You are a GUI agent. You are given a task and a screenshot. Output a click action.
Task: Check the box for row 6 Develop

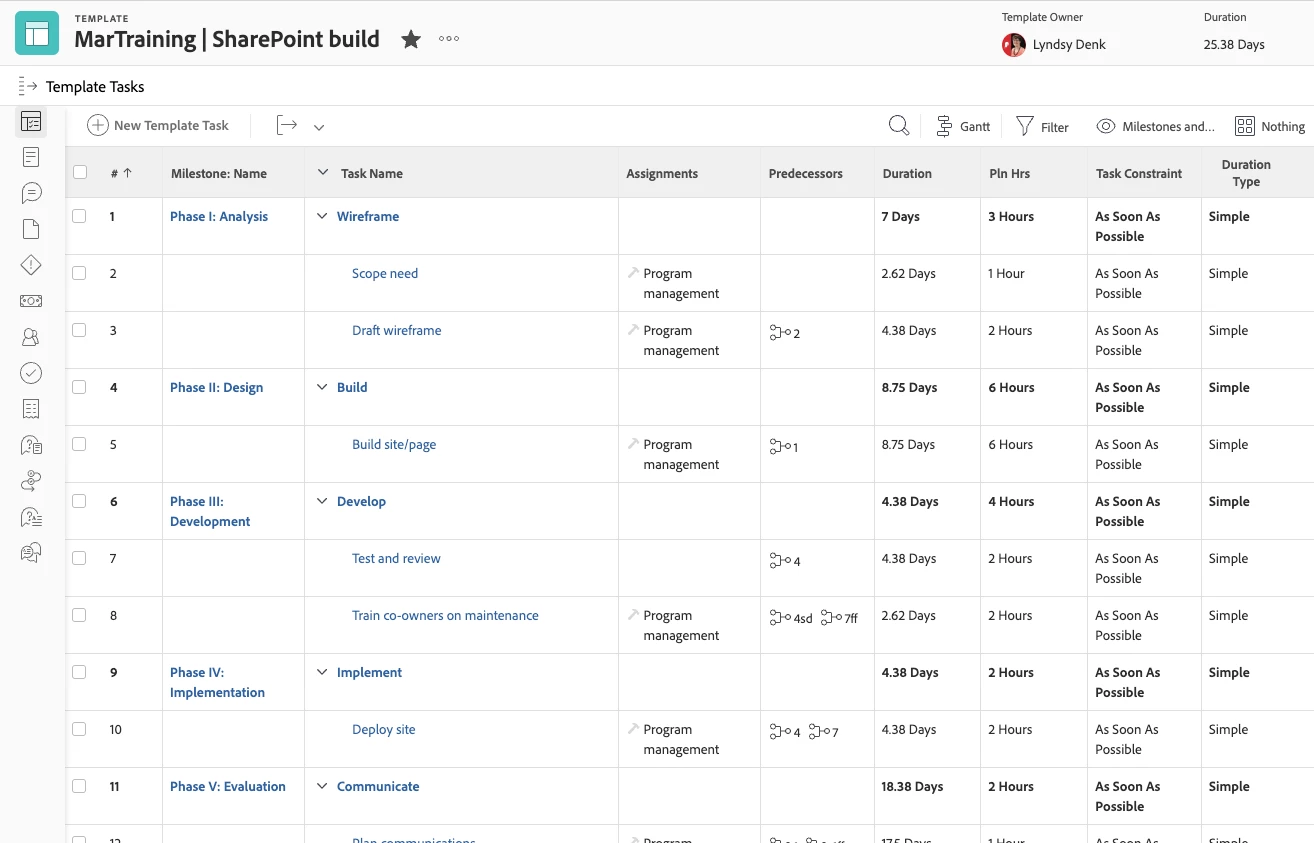tap(80, 501)
